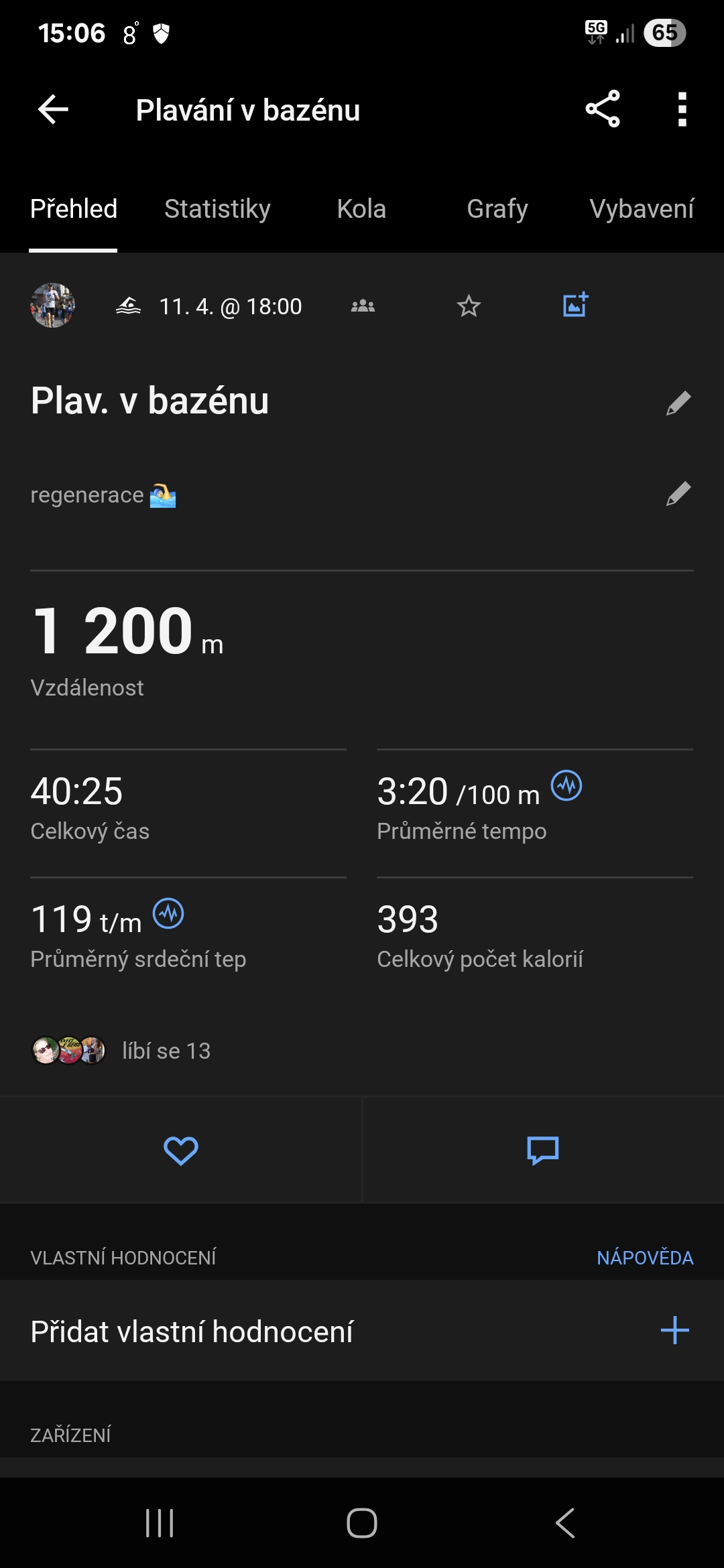Screen dimensions: 724x1568
Task: Open the activity privacy group icon
Action: coord(363,306)
